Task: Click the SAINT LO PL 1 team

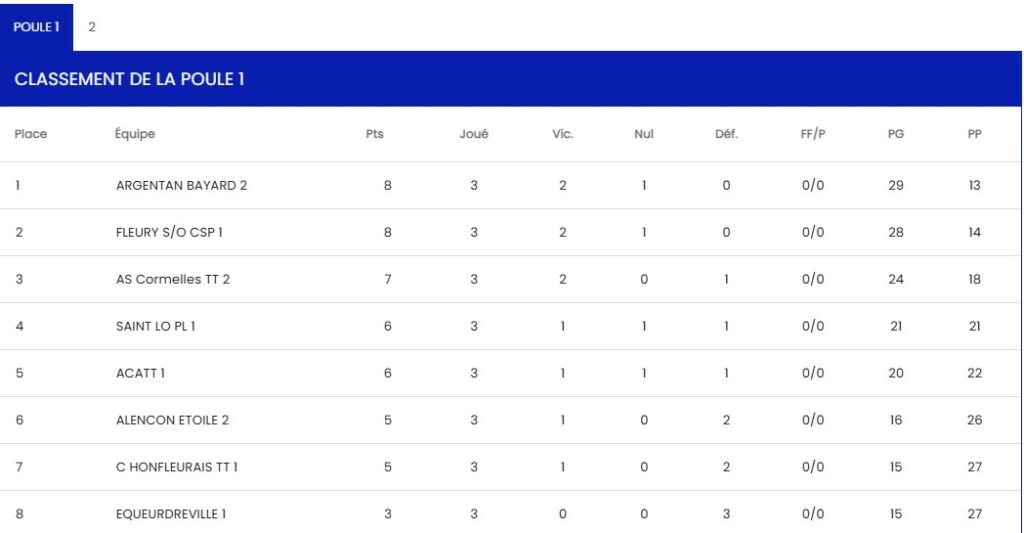Action: [x=155, y=326]
